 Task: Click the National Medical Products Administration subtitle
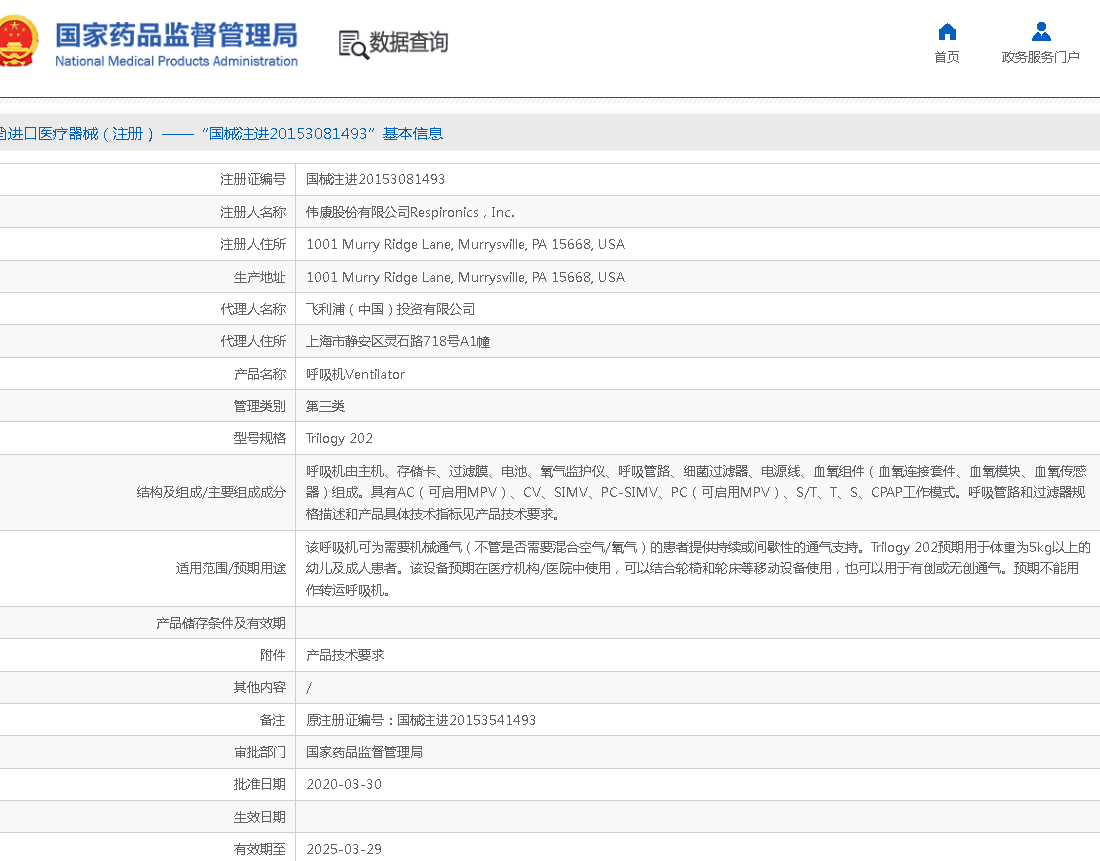[176, 61]
